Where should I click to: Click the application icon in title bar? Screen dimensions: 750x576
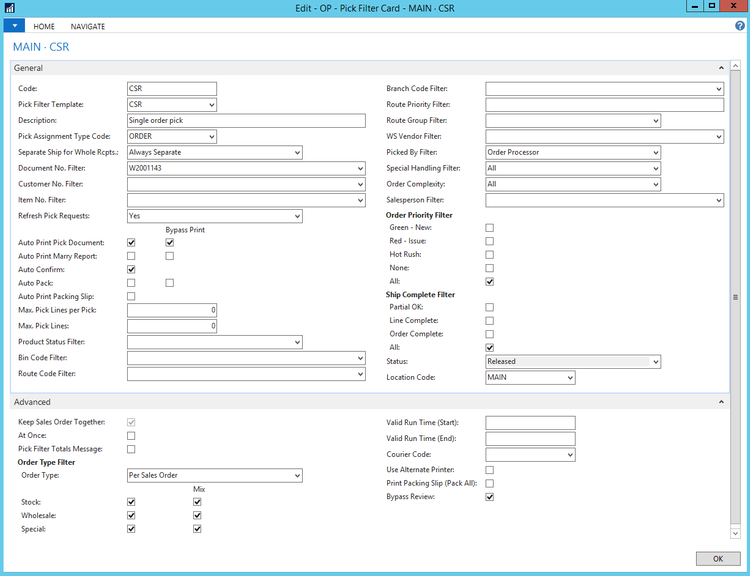(x=10, y=8)
